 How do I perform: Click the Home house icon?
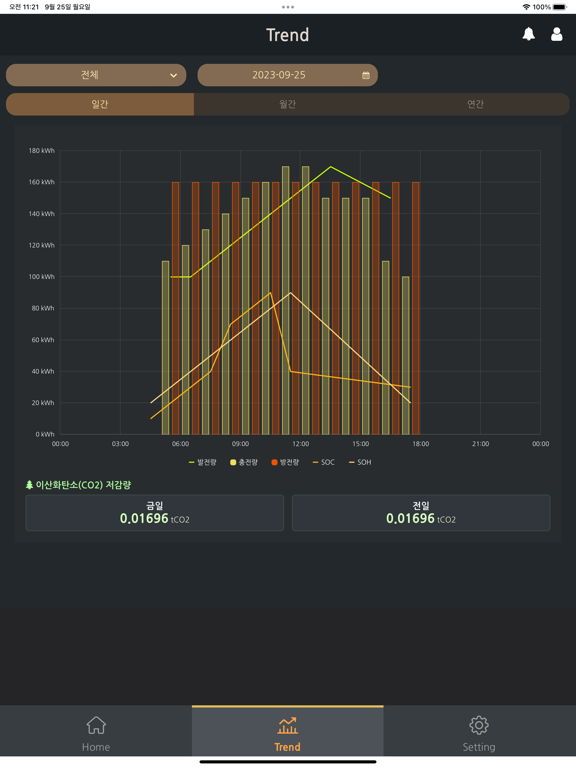tap(96, 725)
